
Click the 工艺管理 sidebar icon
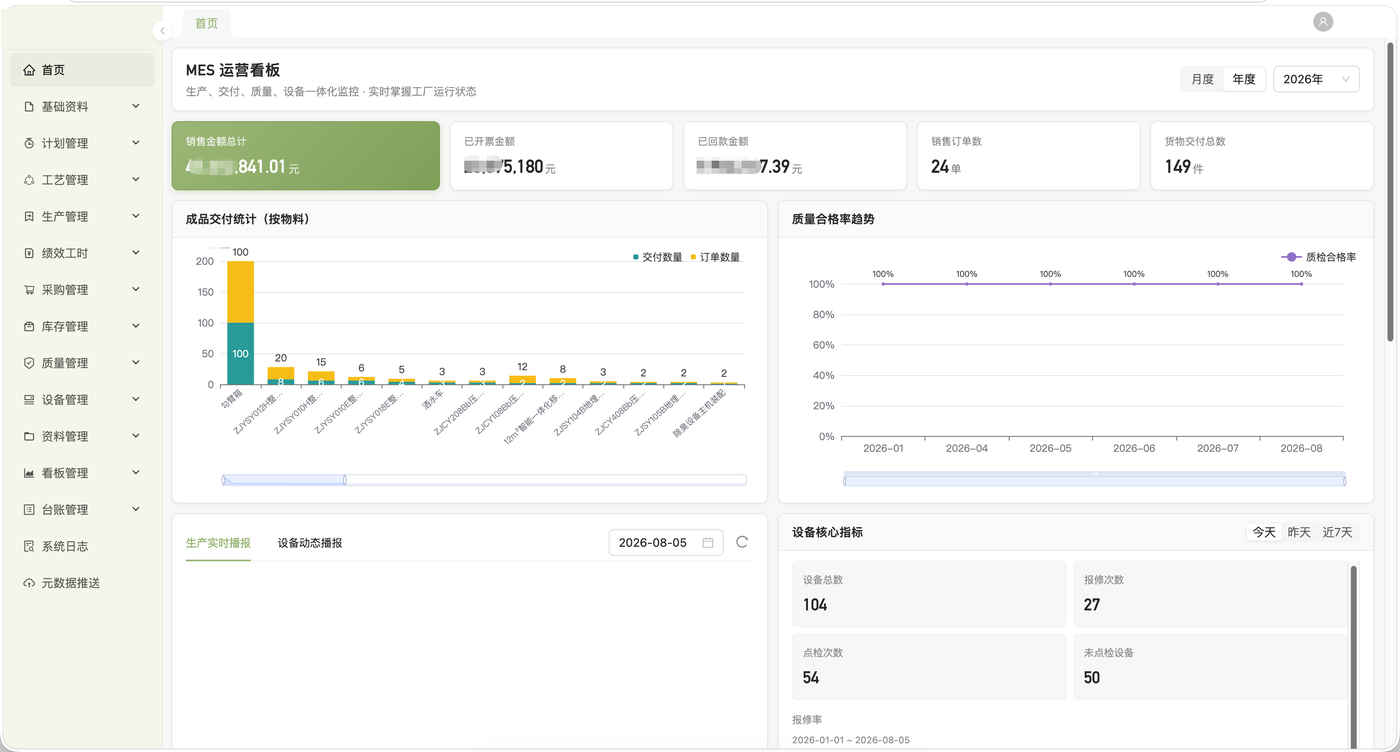coord(29,180)
